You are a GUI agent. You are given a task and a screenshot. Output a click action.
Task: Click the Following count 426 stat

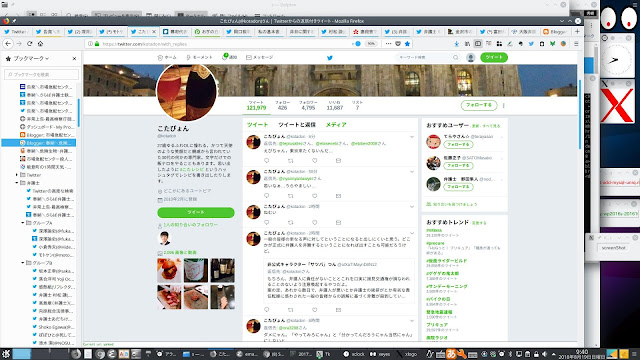[282, 106]
